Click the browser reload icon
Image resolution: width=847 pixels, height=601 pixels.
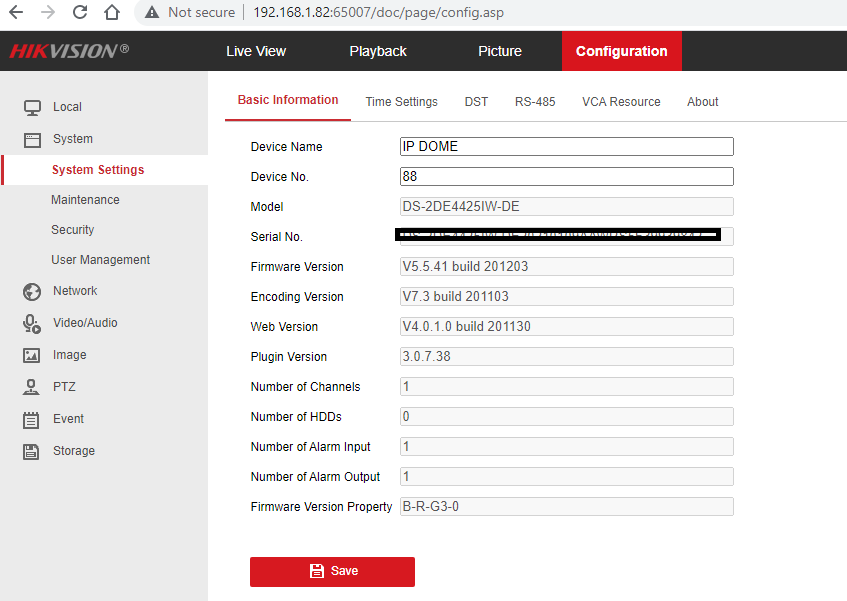80,12
